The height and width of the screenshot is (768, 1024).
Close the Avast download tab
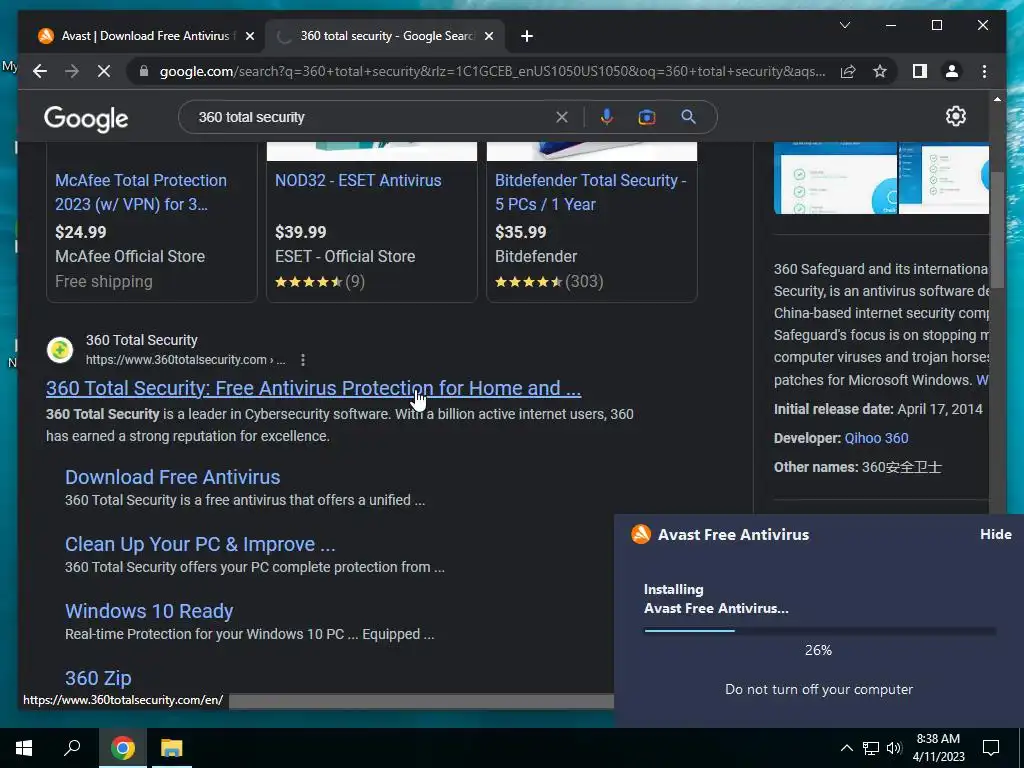[x=249, y=36]
